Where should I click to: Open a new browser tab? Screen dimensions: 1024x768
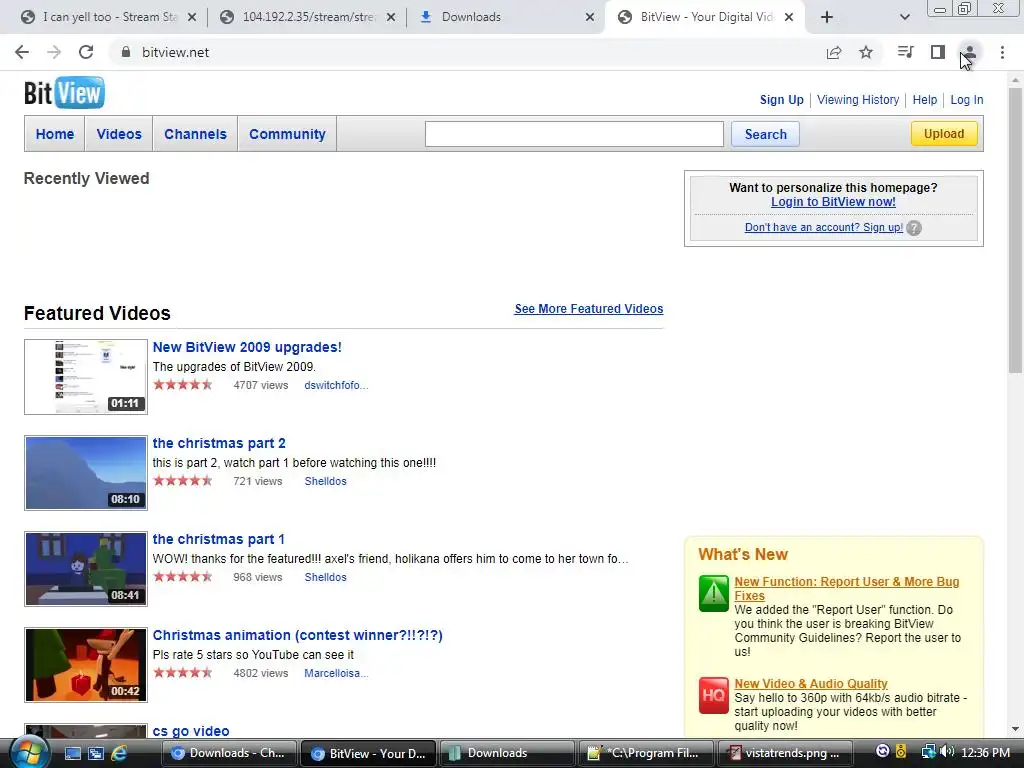click(x=827, y=17)
